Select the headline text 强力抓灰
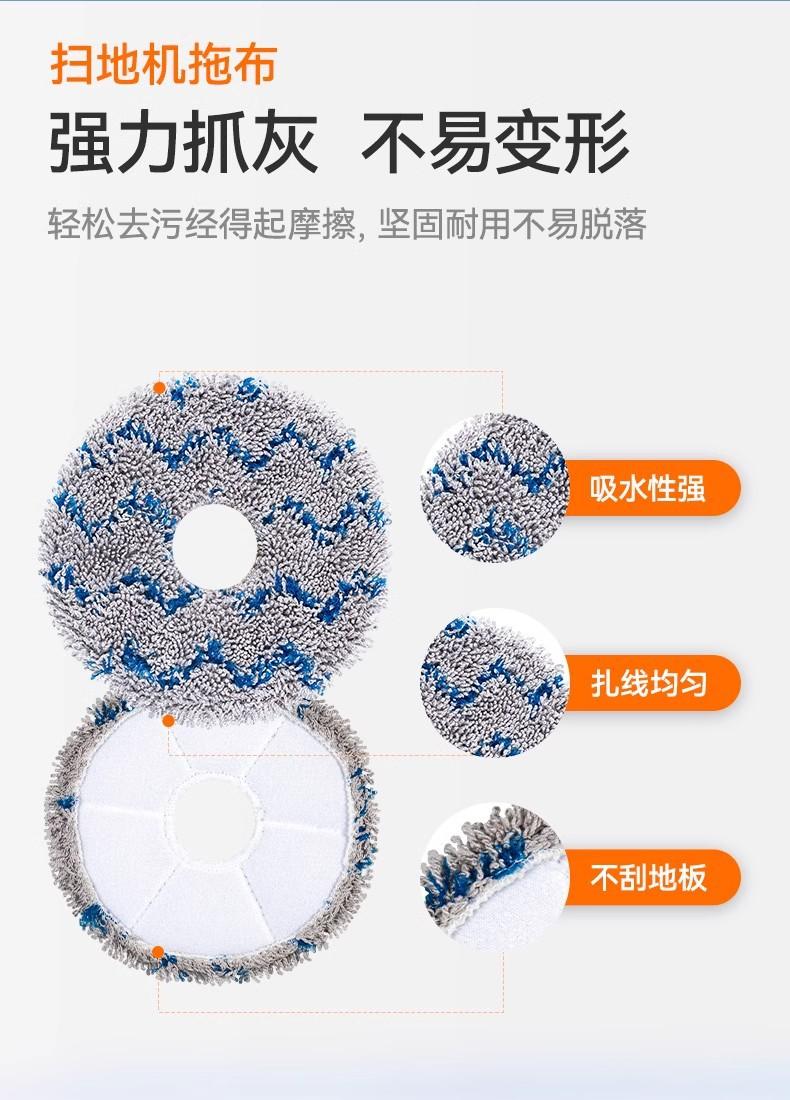This screenshot has width=790, height=1100. tap(183, 143)
